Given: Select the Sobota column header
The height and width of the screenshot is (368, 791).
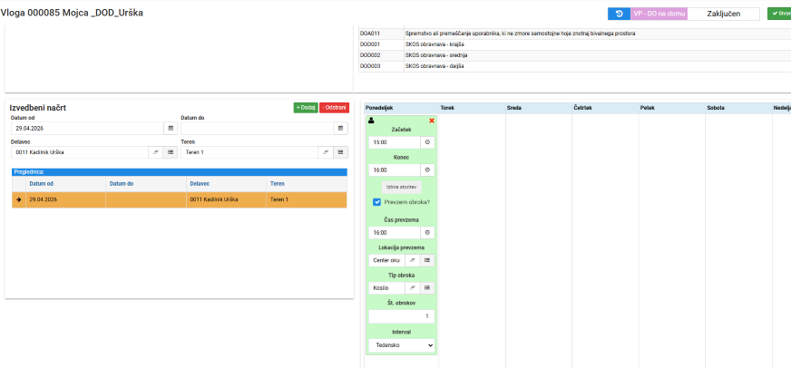Looking at the screenshot, I should click(x=738, y=108).
